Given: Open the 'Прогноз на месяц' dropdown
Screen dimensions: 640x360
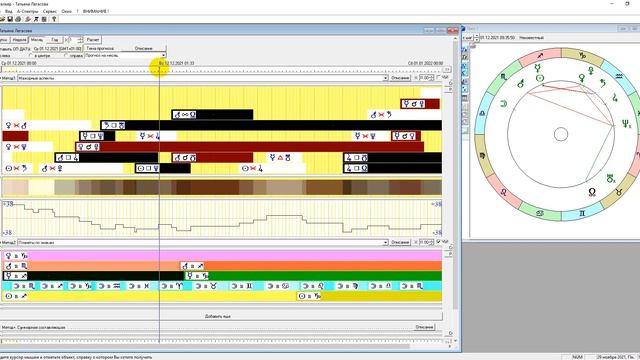Looking at the screenshot, I should (163, 55).
